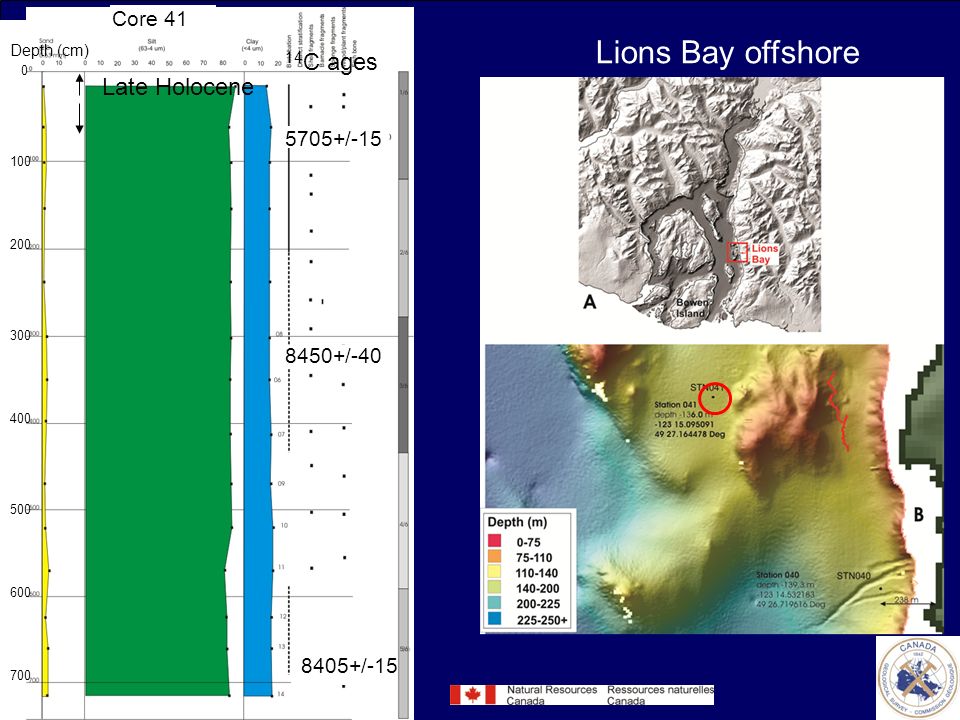Click depth tick label '100'
Screen dimensions: 960x720
tap(20, 161)
